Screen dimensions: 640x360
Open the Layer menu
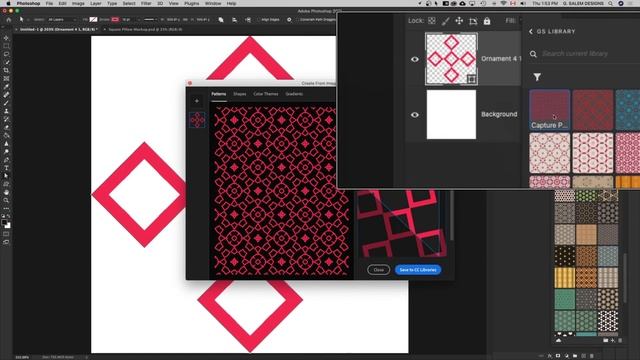click(x=96, y=3)
